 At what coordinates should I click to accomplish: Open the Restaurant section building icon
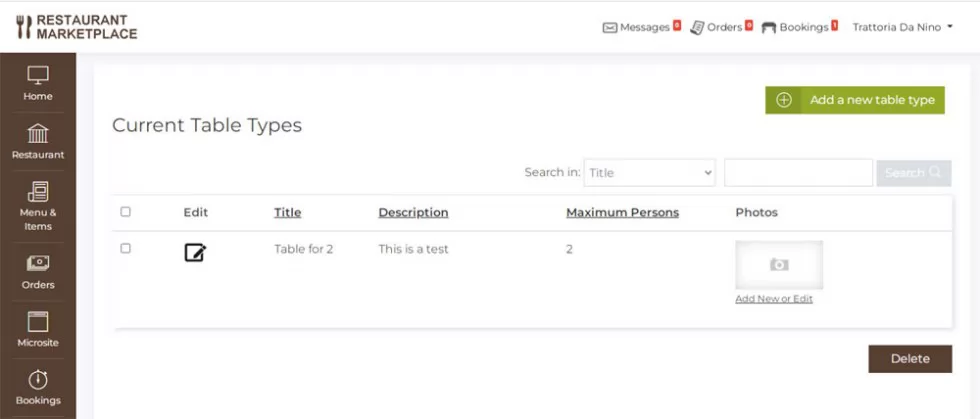(x=38, y=134)
